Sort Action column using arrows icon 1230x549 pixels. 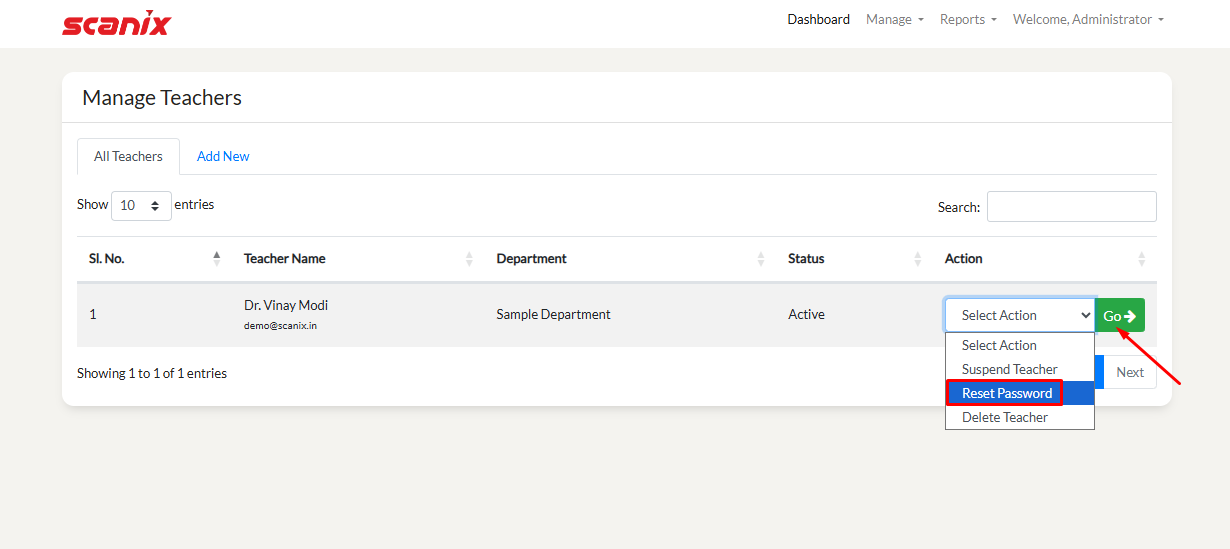click(x=1141, y=259)
